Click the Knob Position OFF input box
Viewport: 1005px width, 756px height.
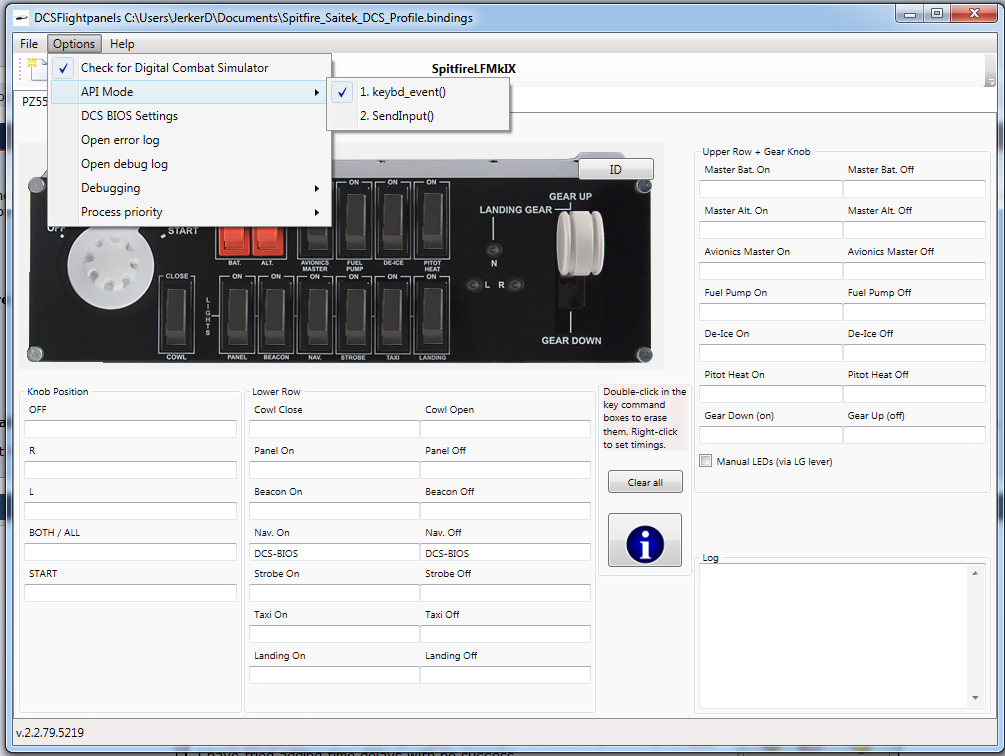click(131, 429)
